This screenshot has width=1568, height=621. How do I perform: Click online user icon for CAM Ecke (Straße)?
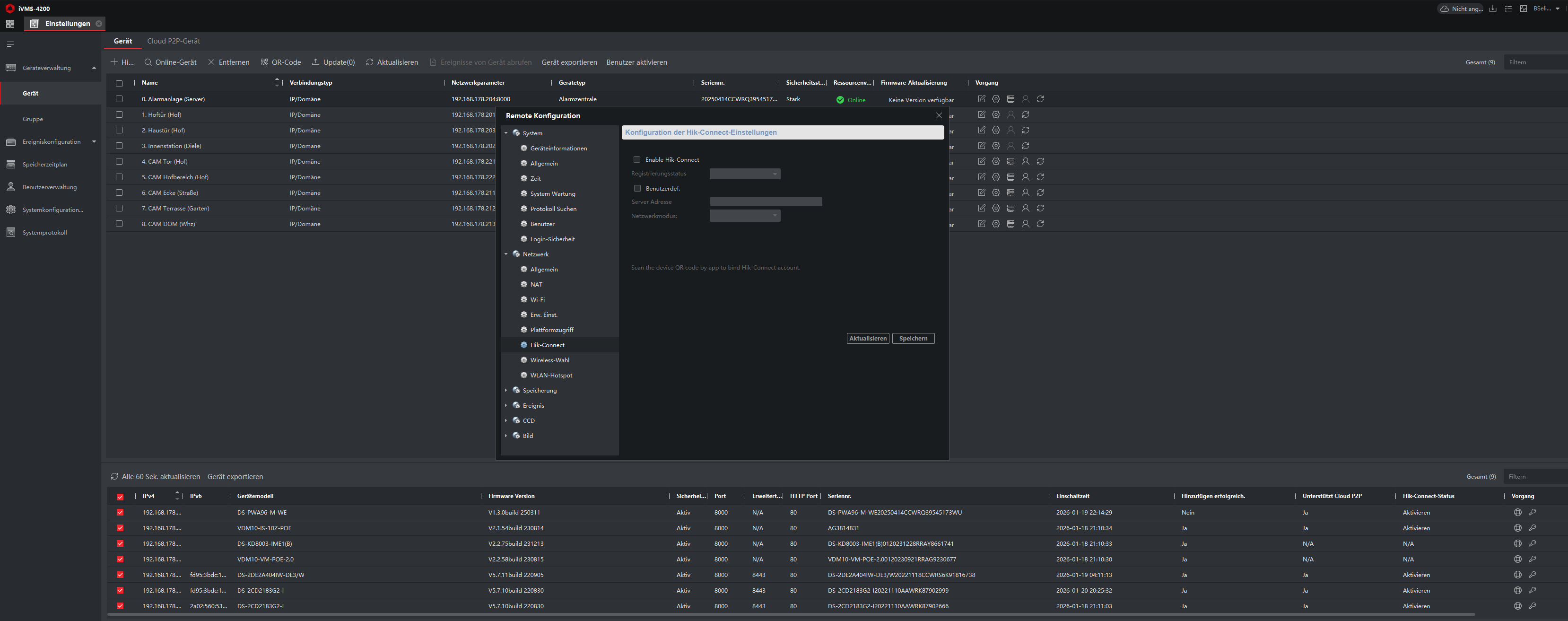pos(1025,192)
